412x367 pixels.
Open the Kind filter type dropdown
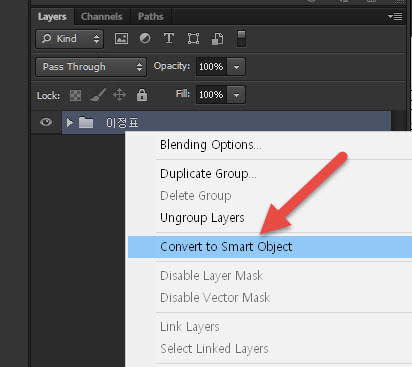click(x=70, y=39)
